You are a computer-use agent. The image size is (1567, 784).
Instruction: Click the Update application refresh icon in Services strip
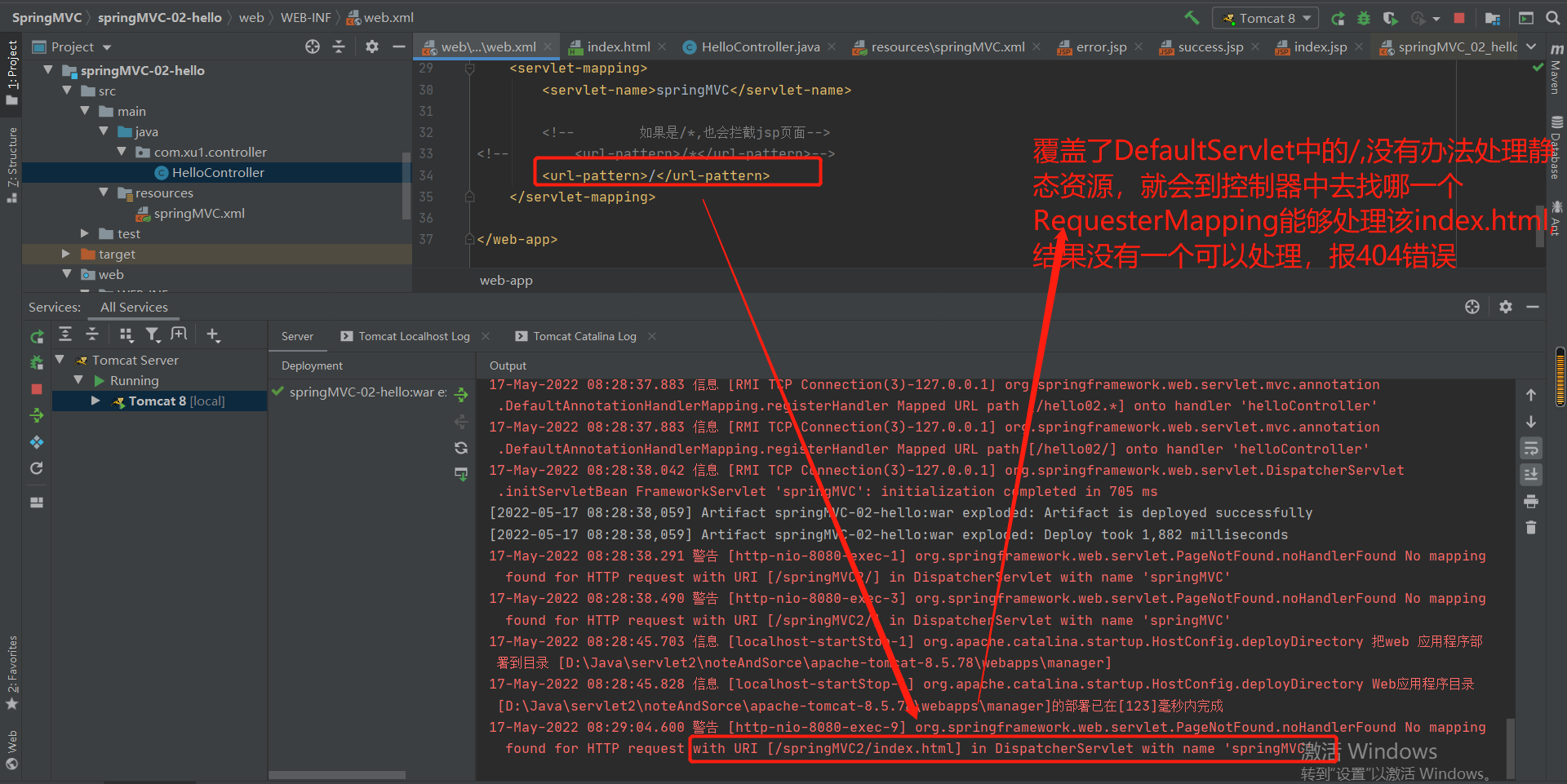37,468
